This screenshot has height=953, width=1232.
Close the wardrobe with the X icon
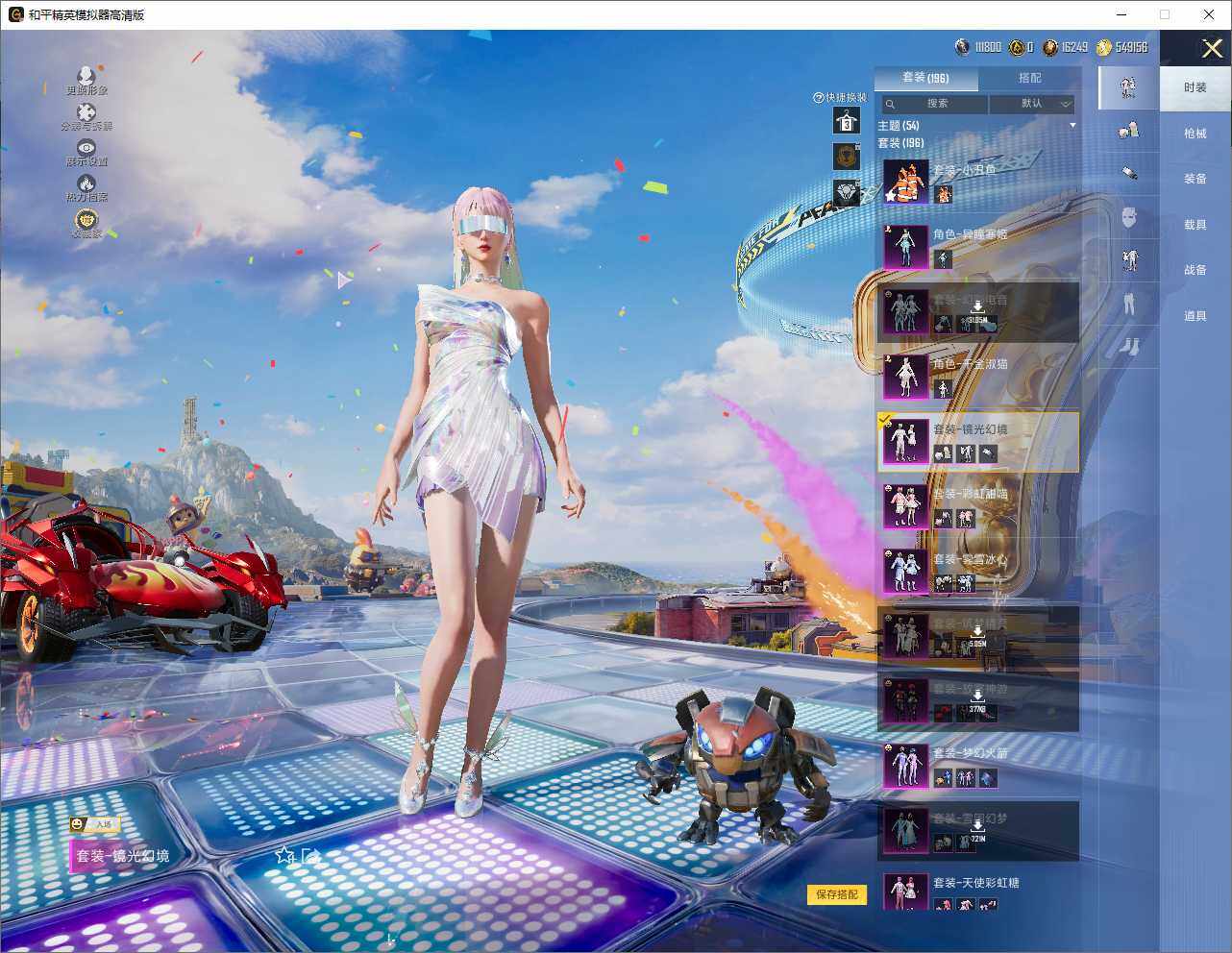1211,48
